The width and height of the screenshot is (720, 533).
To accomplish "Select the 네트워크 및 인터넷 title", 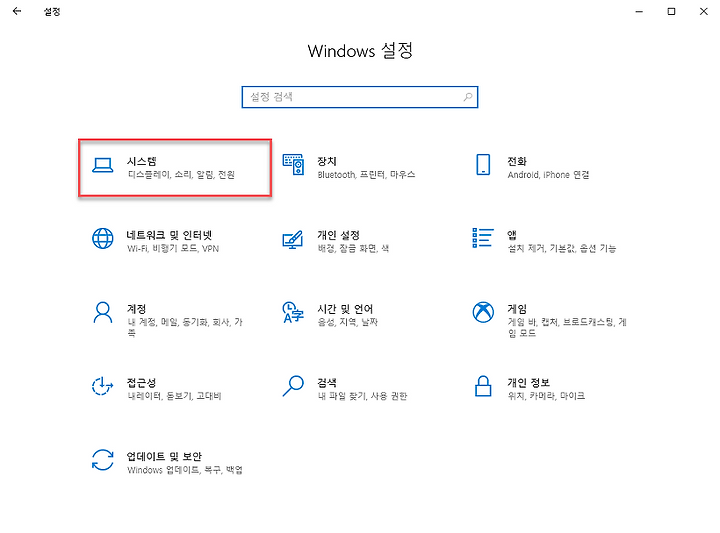I will click(169, 235).
